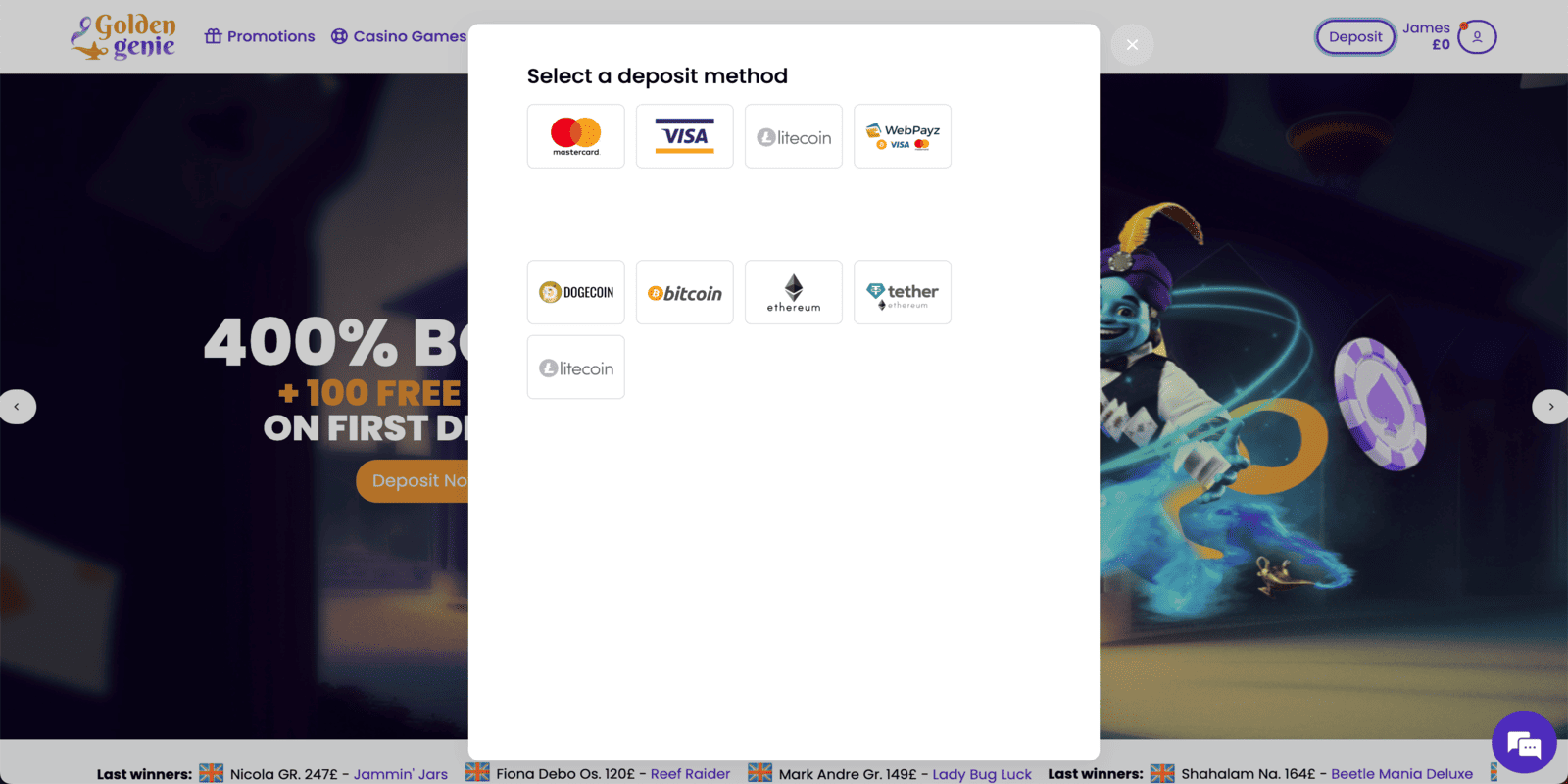
Task: Advance to next banner slide
Action: (1550, 407)
